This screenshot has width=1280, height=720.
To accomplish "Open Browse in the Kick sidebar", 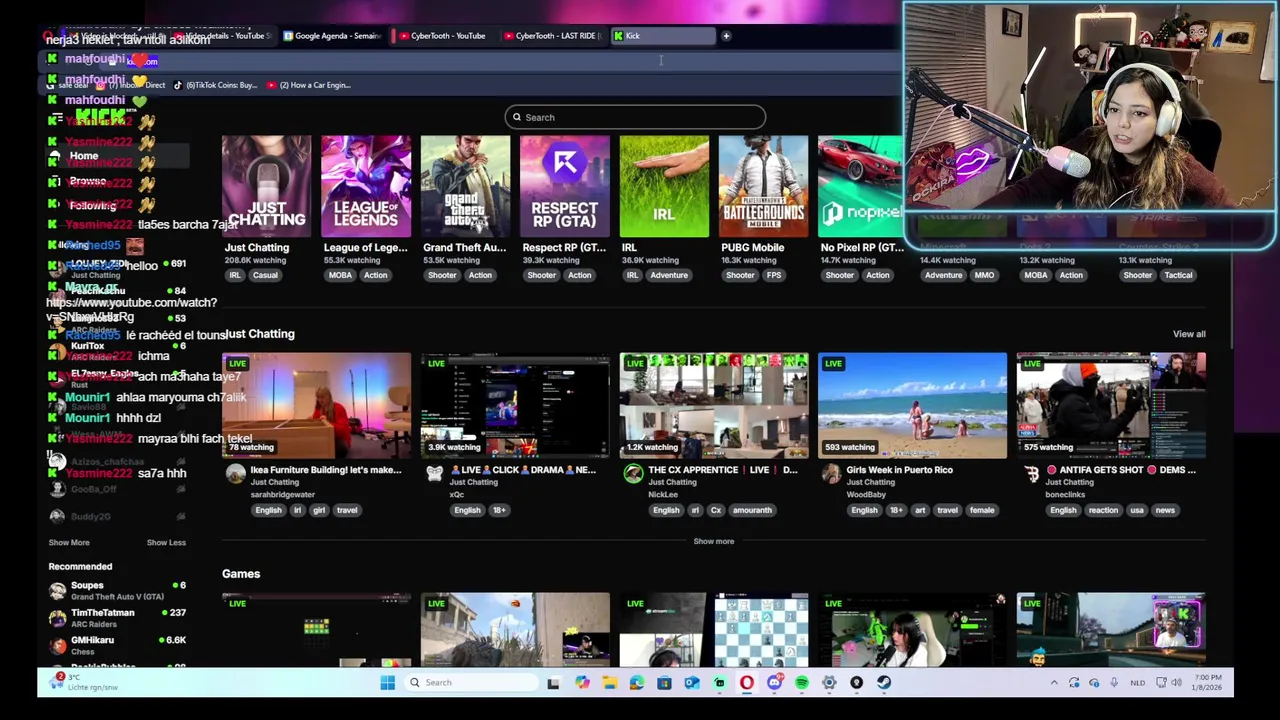I will [x=88, y=181].
